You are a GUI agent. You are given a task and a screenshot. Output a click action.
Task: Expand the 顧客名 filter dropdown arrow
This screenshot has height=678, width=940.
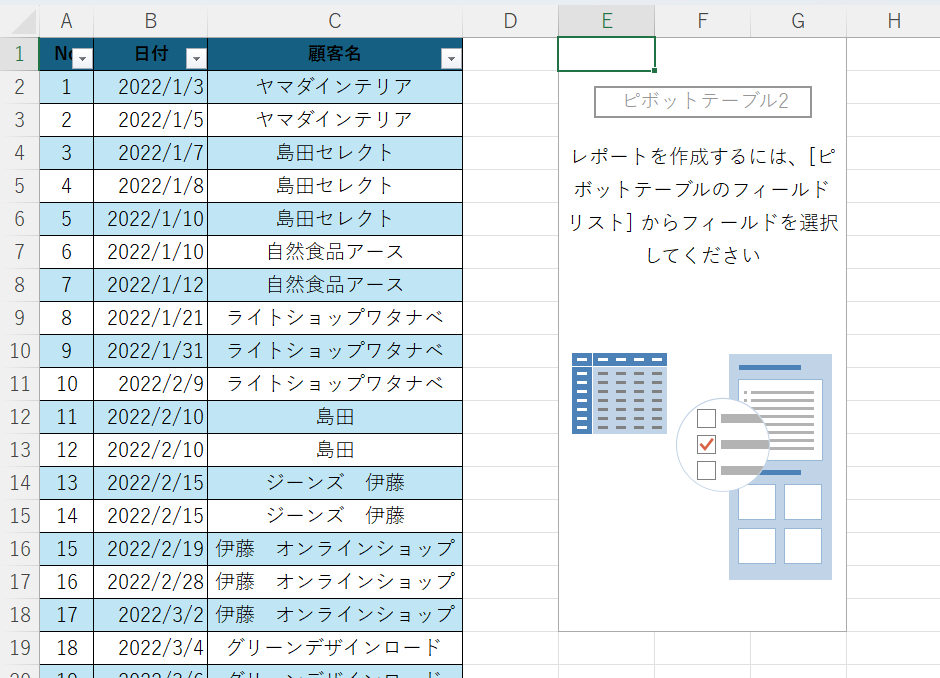tap(451, 59)
